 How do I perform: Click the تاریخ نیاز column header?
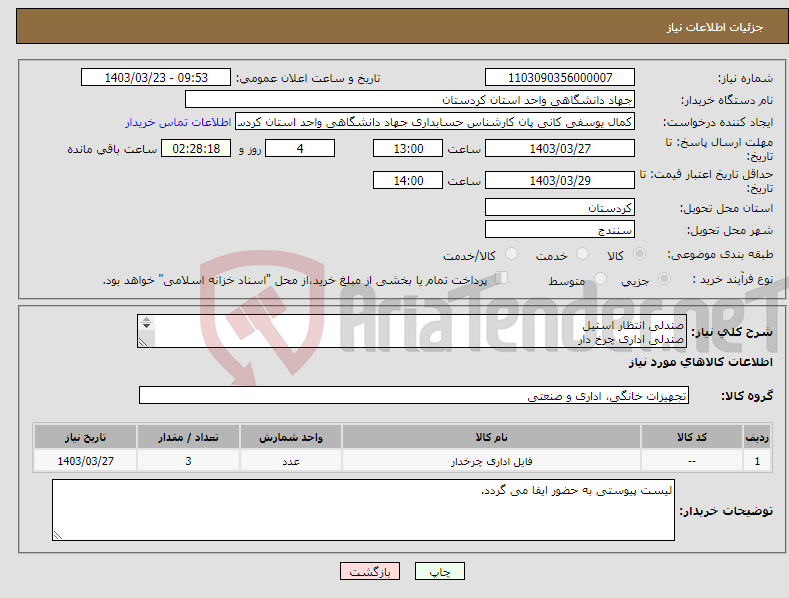(x=86, y=437)
